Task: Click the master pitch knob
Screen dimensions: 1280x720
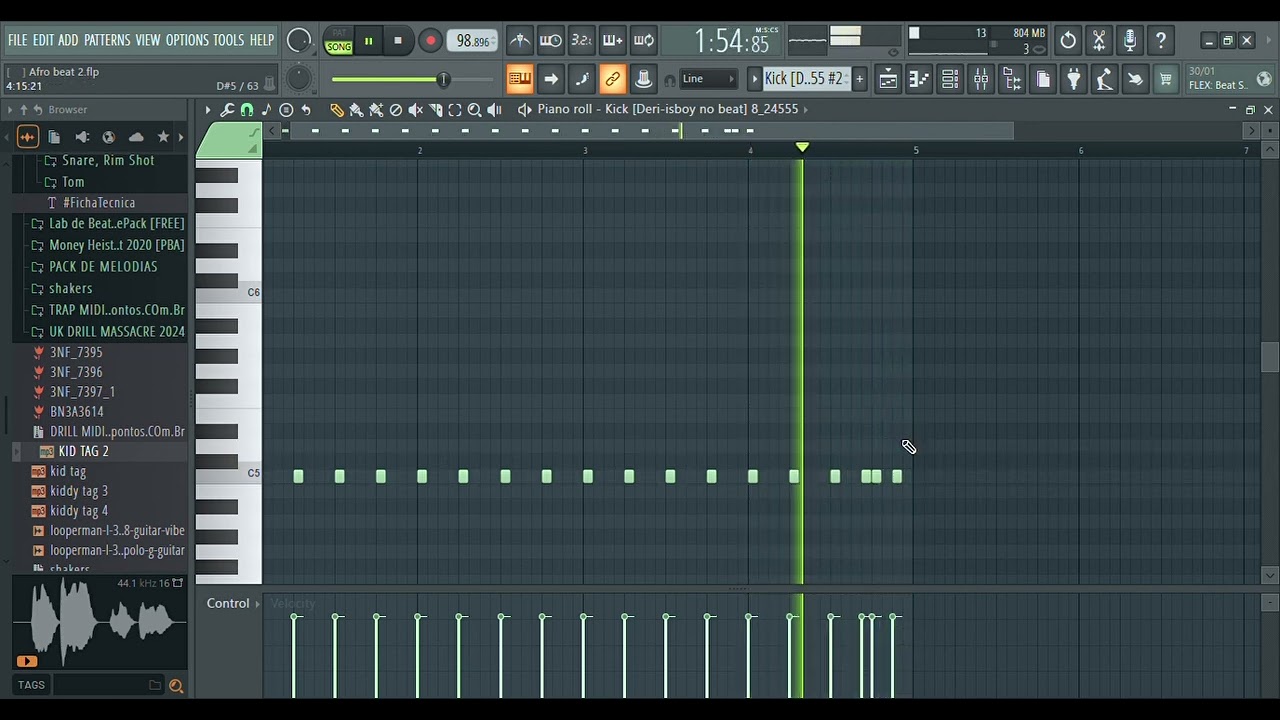Action: point(299,79)
